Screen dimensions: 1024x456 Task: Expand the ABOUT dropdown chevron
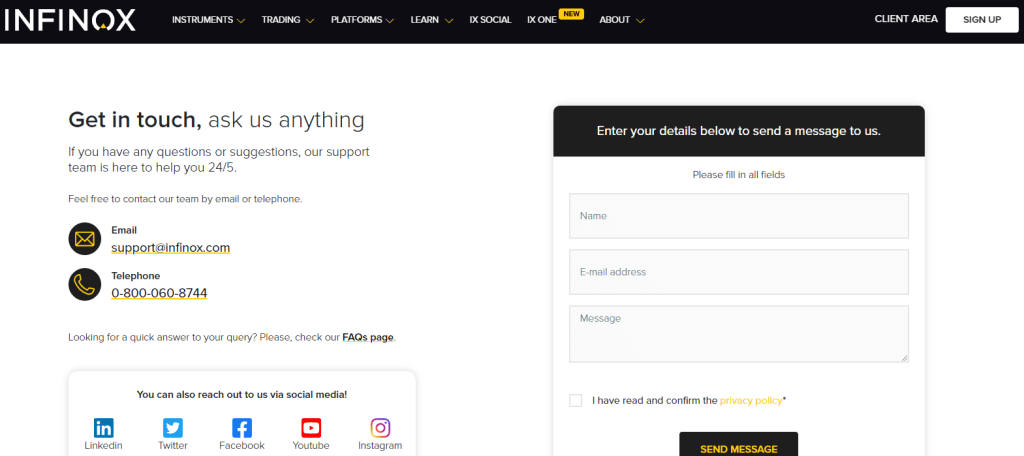[x=640, y=21]
